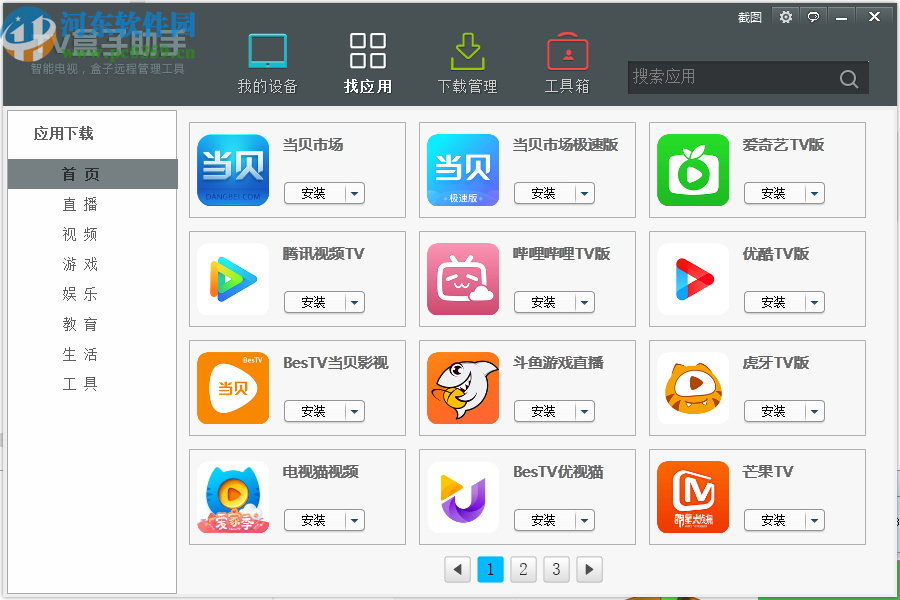The width and height of the screenshot is (900, 600).
Task: Click the 斗鱼游戏直播 app icon
Action: point(463,388)
